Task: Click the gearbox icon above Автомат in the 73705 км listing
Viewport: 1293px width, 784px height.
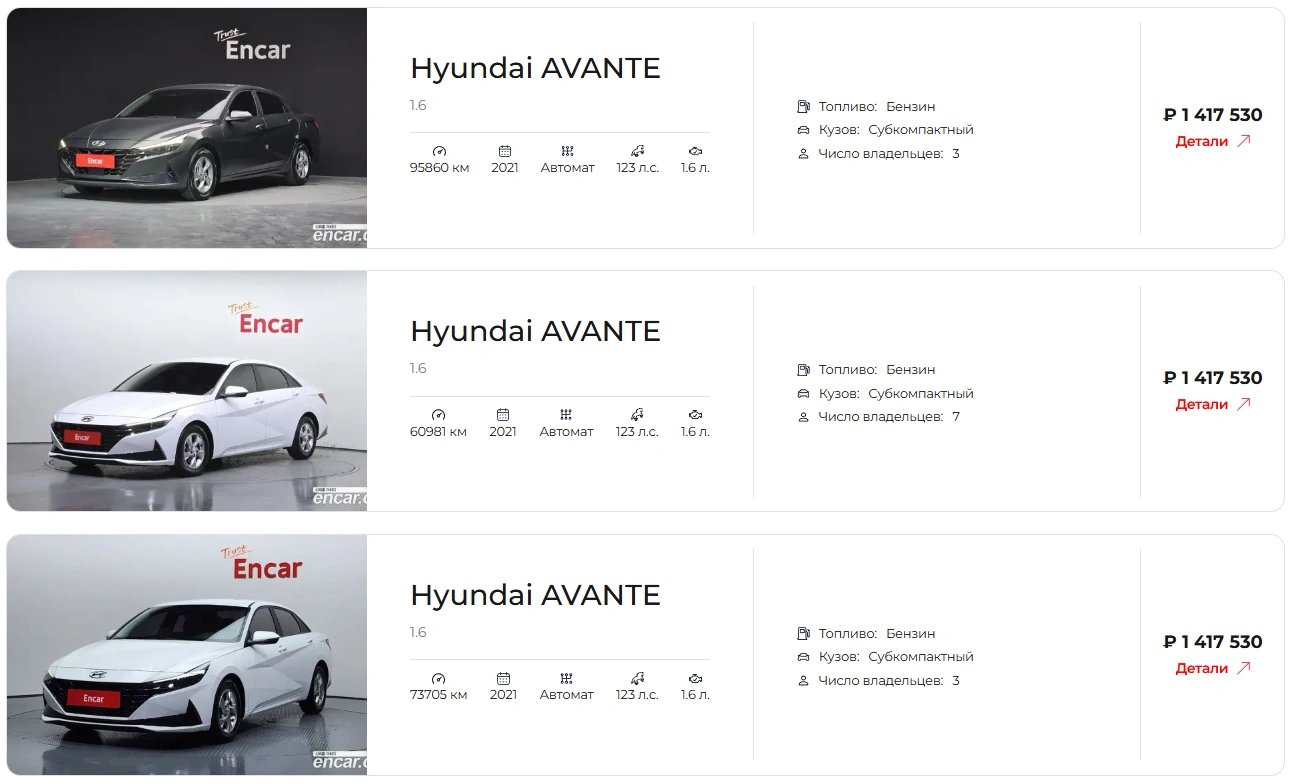Action: coord(566,678)
